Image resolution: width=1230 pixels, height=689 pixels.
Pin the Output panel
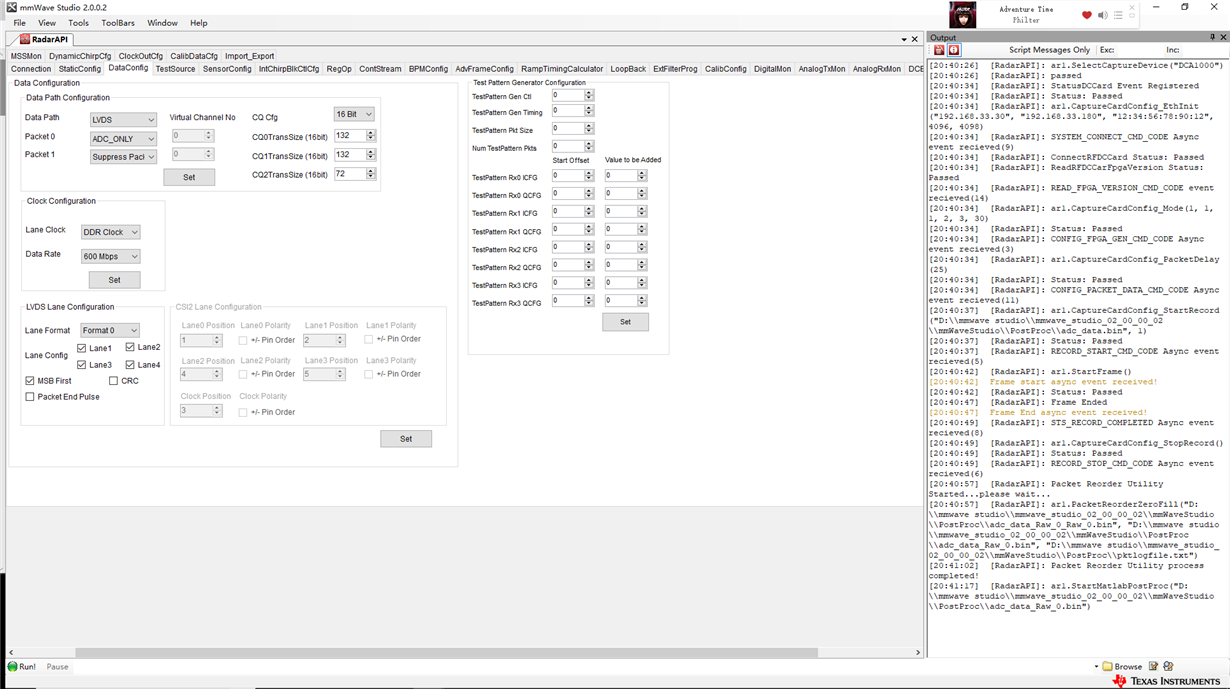tap(1213, 37)
